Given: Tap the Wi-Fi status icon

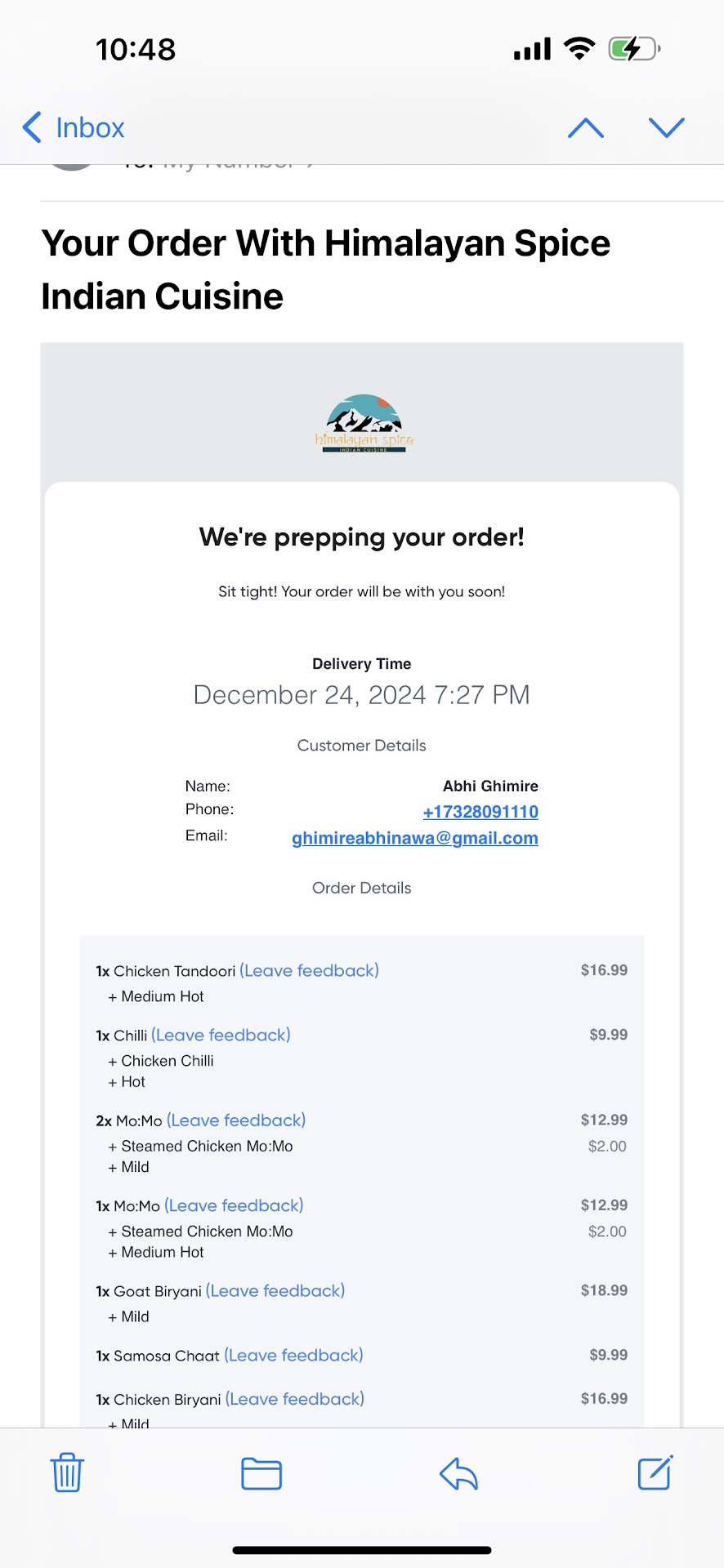Looking at the screenshot, I should pos(579,49).
